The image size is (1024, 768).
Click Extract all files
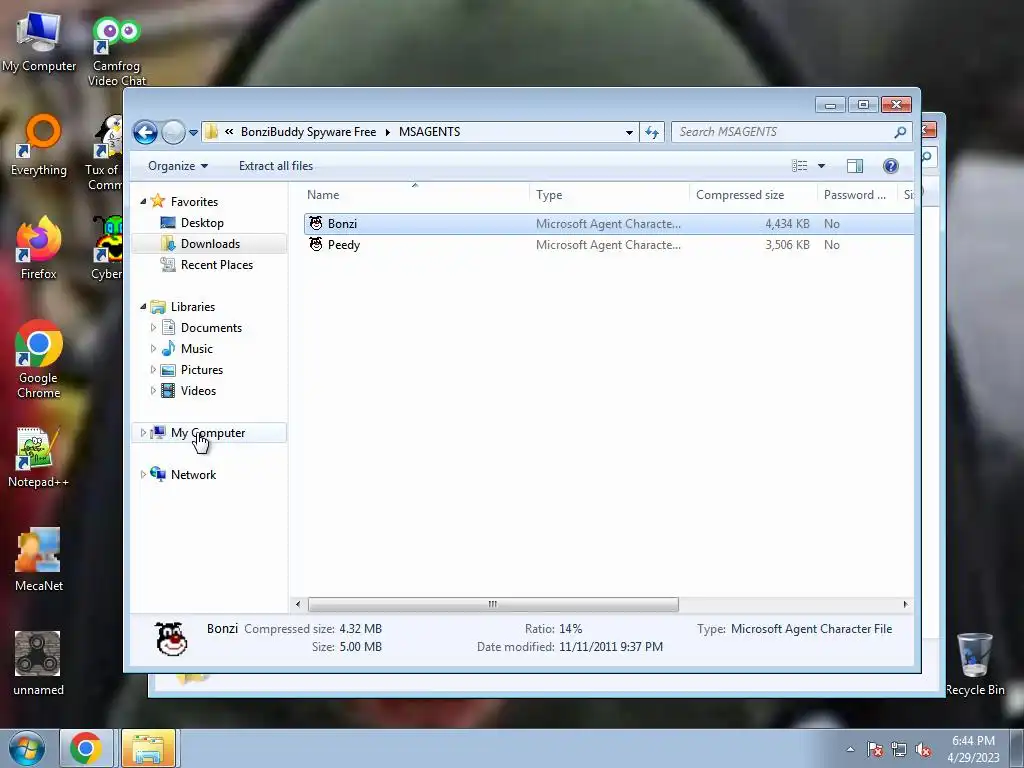point(276,166)
